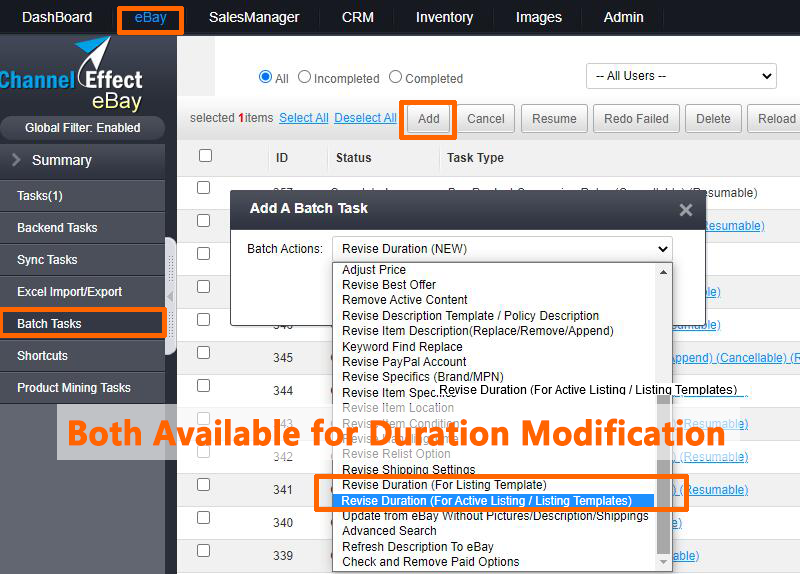Check the row 340 checkbox

tap(203, 517)
